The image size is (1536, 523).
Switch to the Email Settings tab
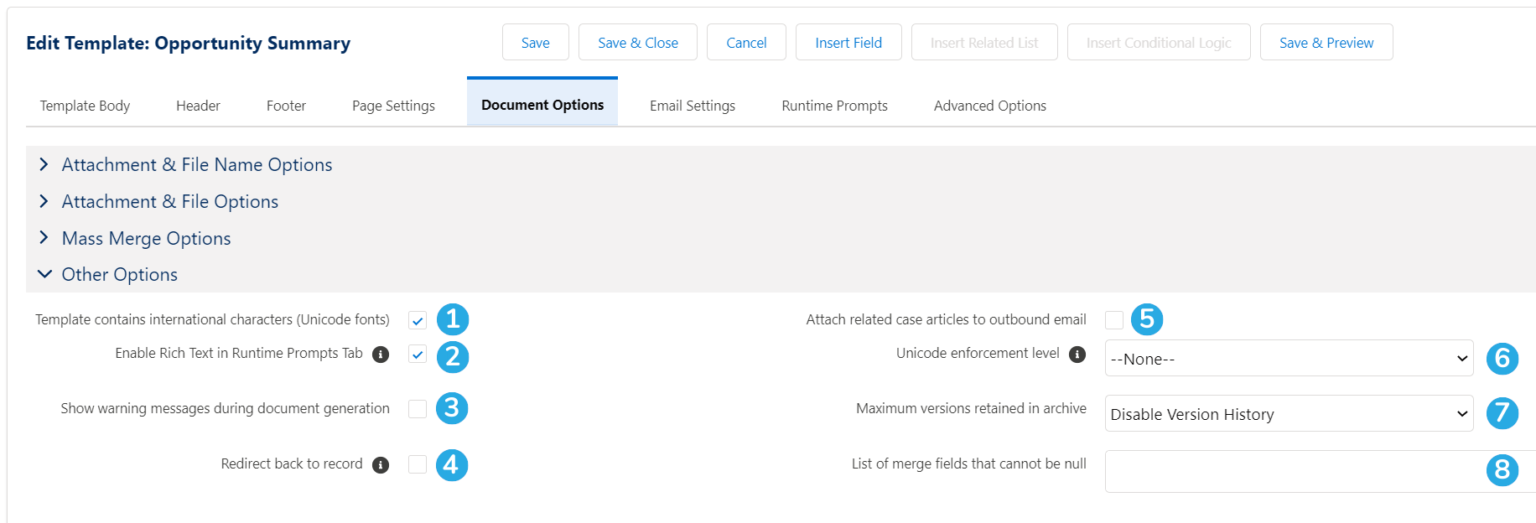(692, 106)
